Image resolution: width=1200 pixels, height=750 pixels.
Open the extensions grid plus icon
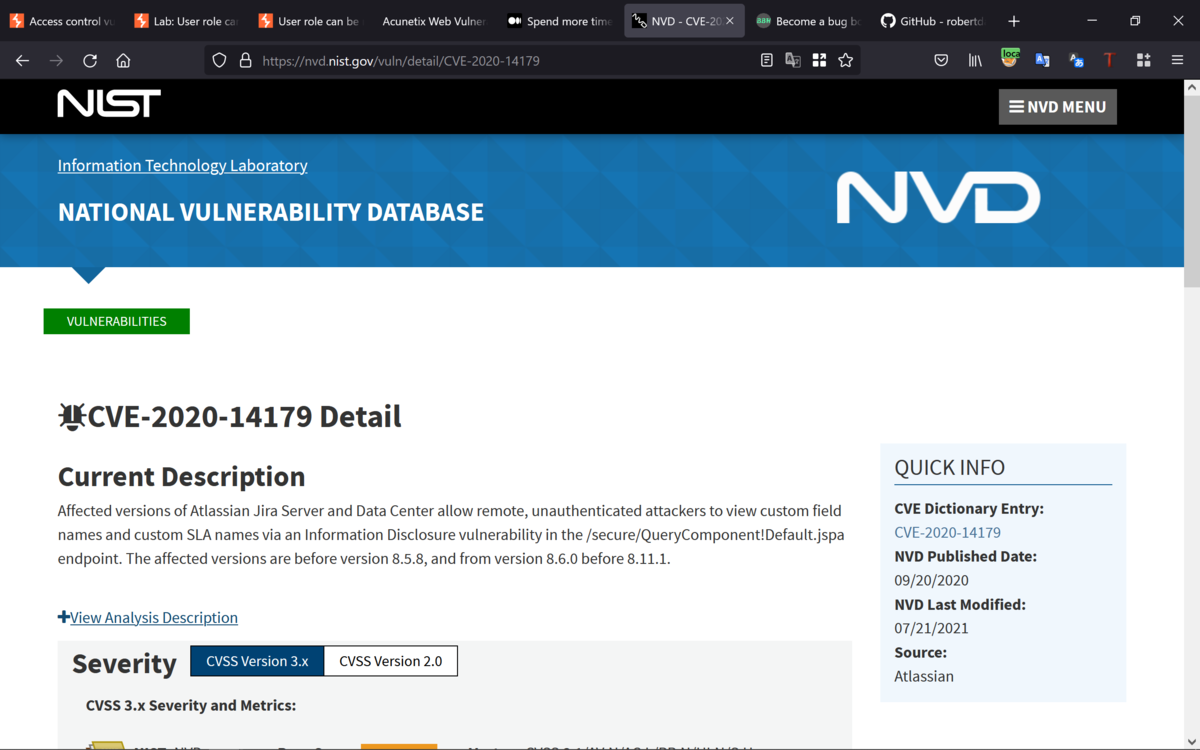click(1143, 61)
